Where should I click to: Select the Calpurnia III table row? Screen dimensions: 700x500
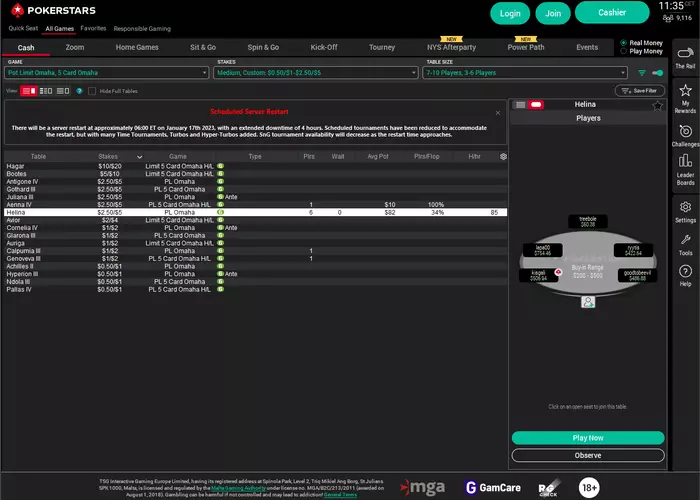click(x=255, y=251)
